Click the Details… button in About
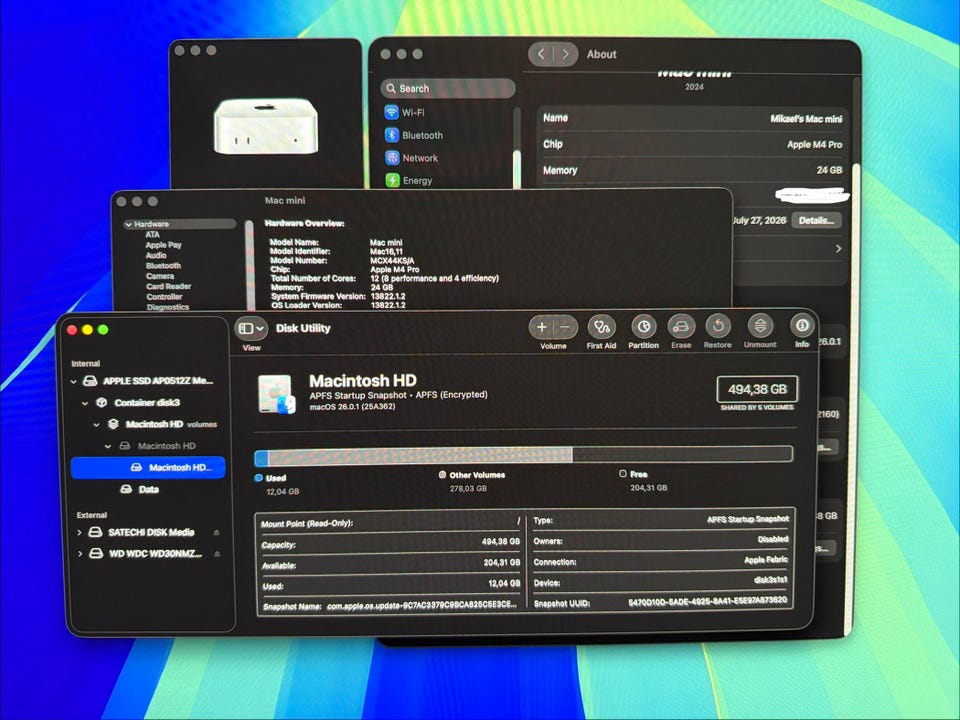 tap(816, 220)
